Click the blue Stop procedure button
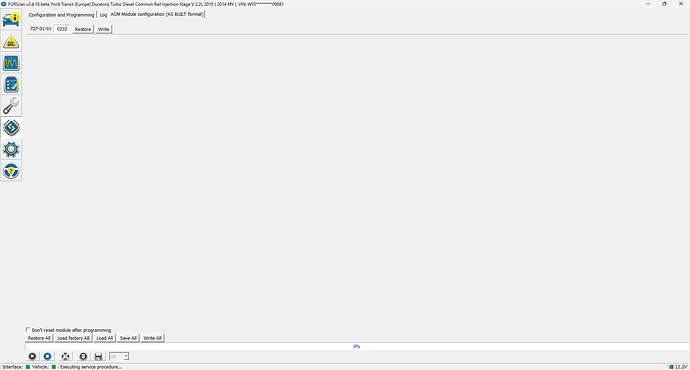This screenshot has width=690, height=370. tap(48, 356)
